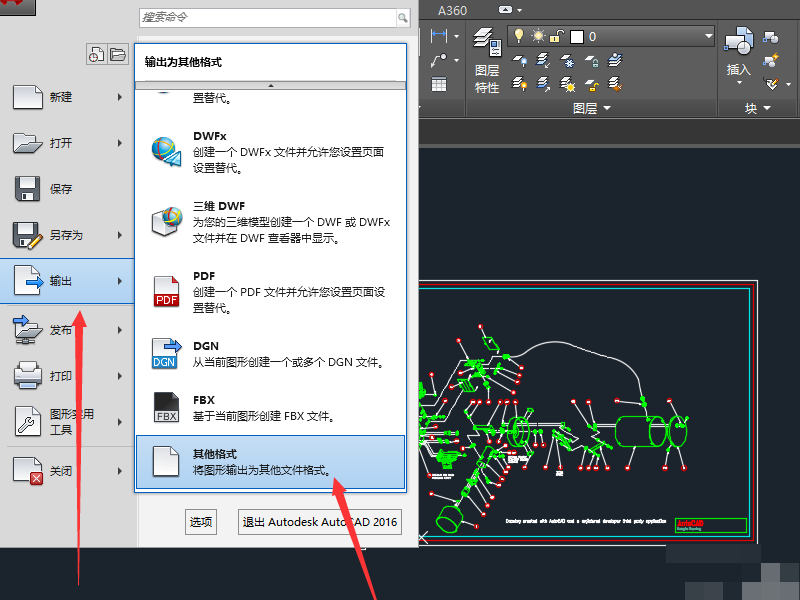Open the ribbon minimize options arrow
The image size is (800, 600).
(x=520, y=10)
